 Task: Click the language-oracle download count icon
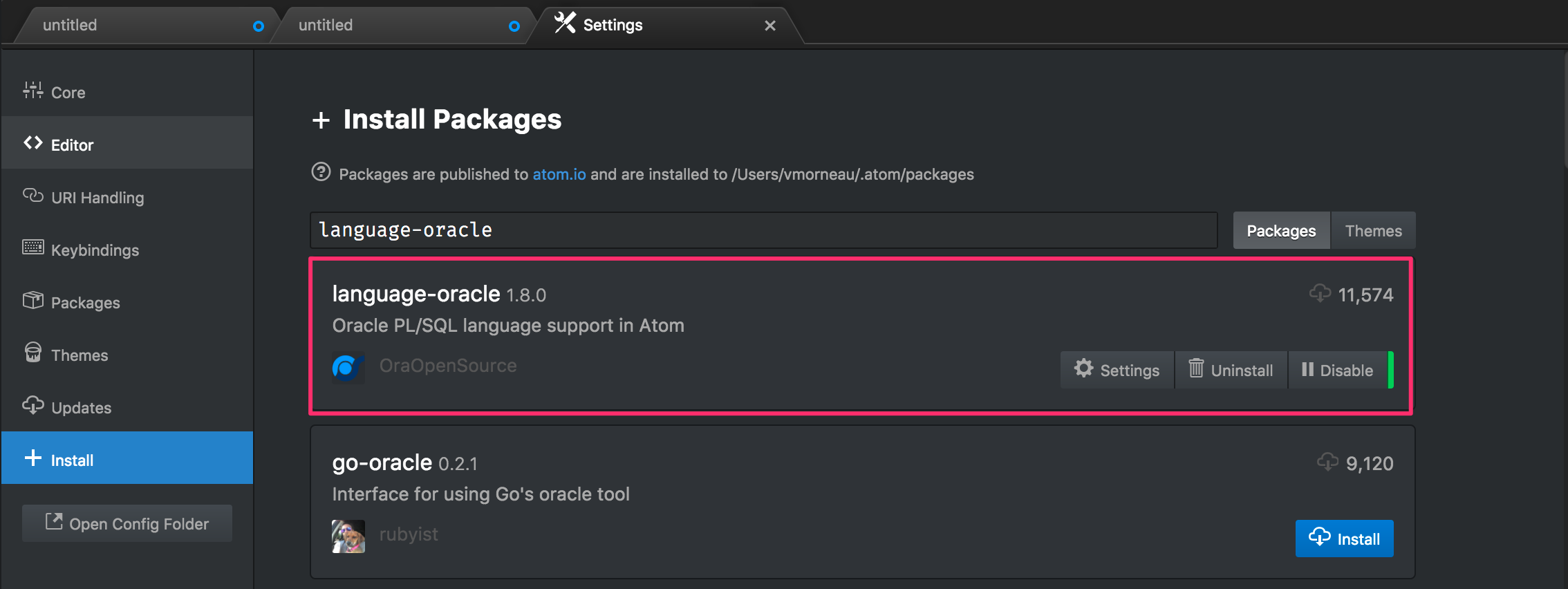[1320, 293]
